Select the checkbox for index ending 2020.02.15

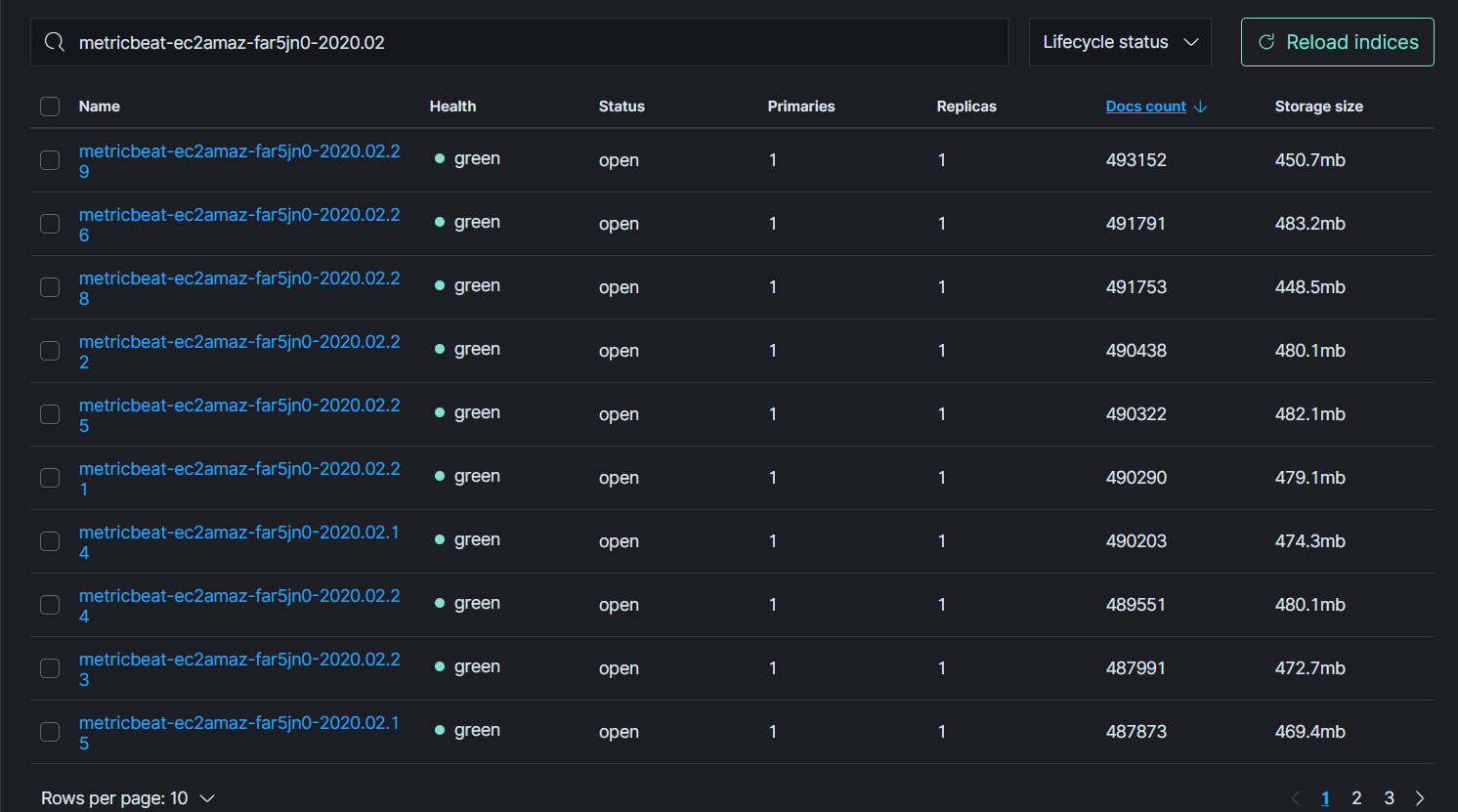pyautogui.click(x=50, y=732)
